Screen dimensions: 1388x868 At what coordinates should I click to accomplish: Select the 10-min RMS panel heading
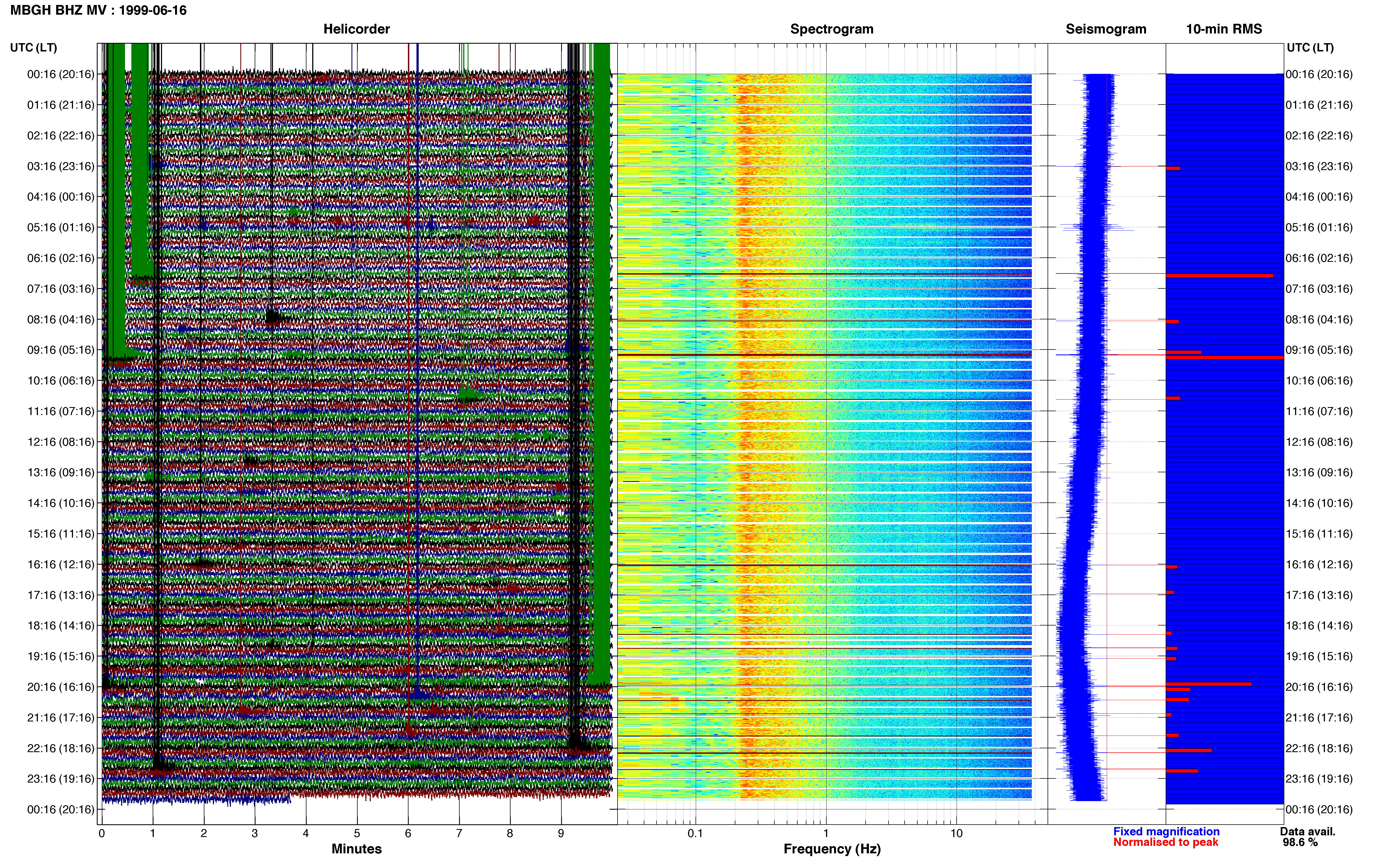1224,29
